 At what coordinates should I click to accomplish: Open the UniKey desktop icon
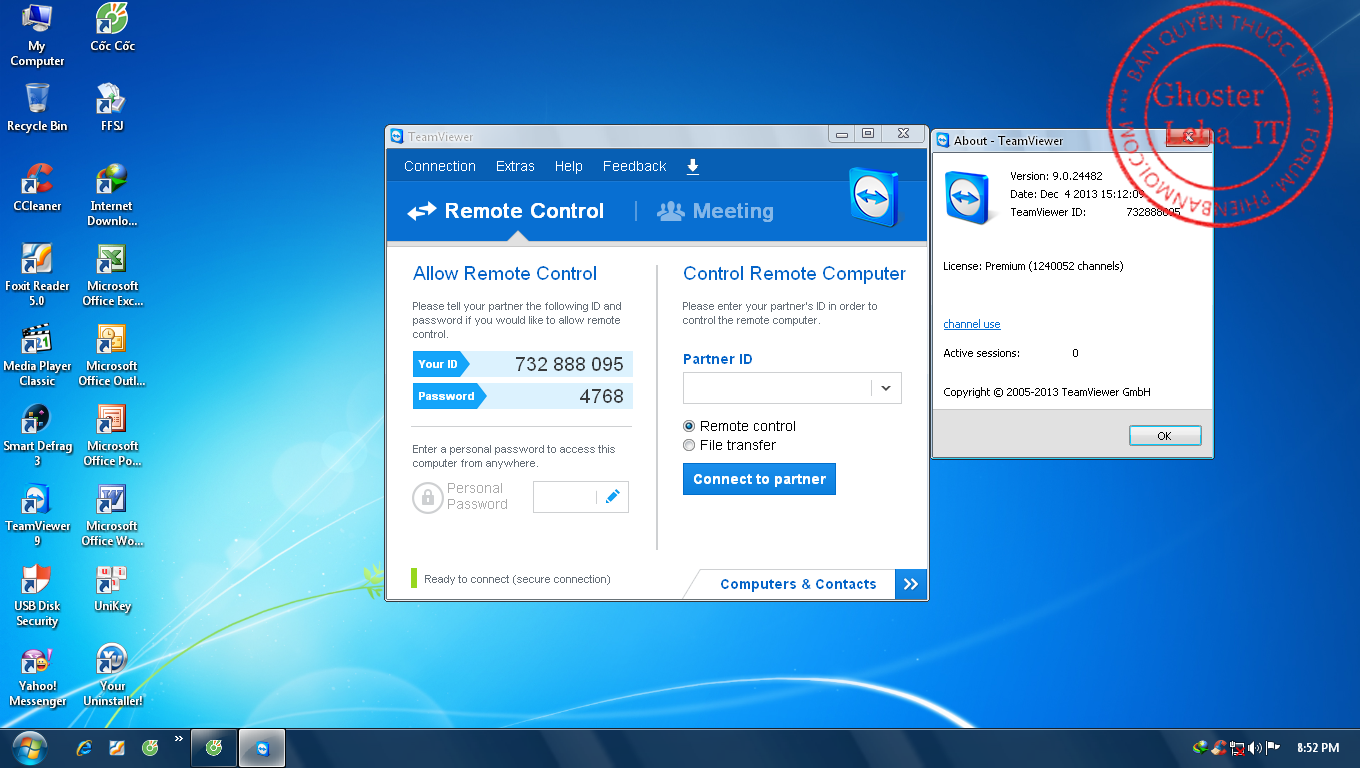[x=112, y=587]
